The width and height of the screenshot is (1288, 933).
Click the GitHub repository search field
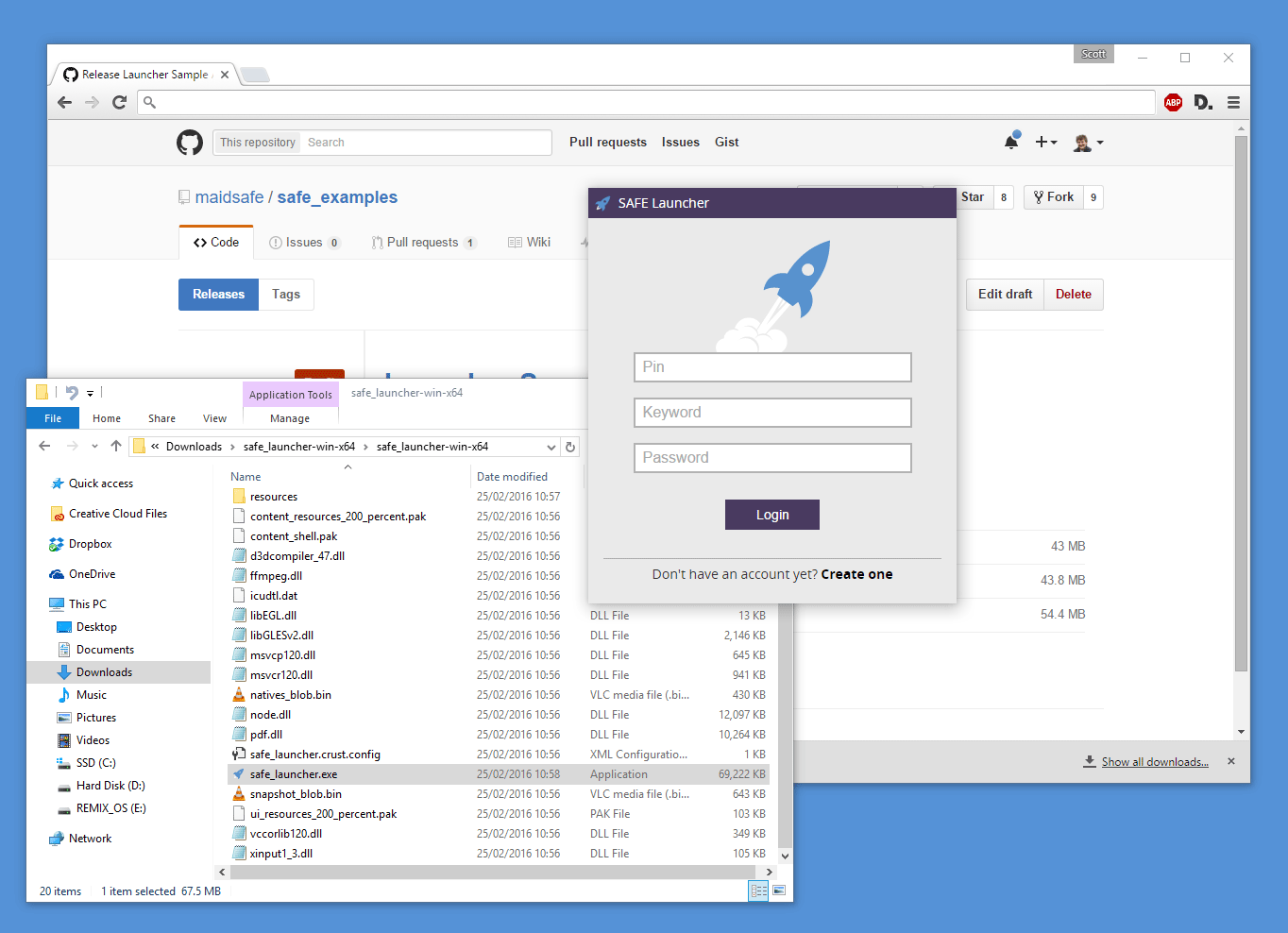click(x=425, y=143)
